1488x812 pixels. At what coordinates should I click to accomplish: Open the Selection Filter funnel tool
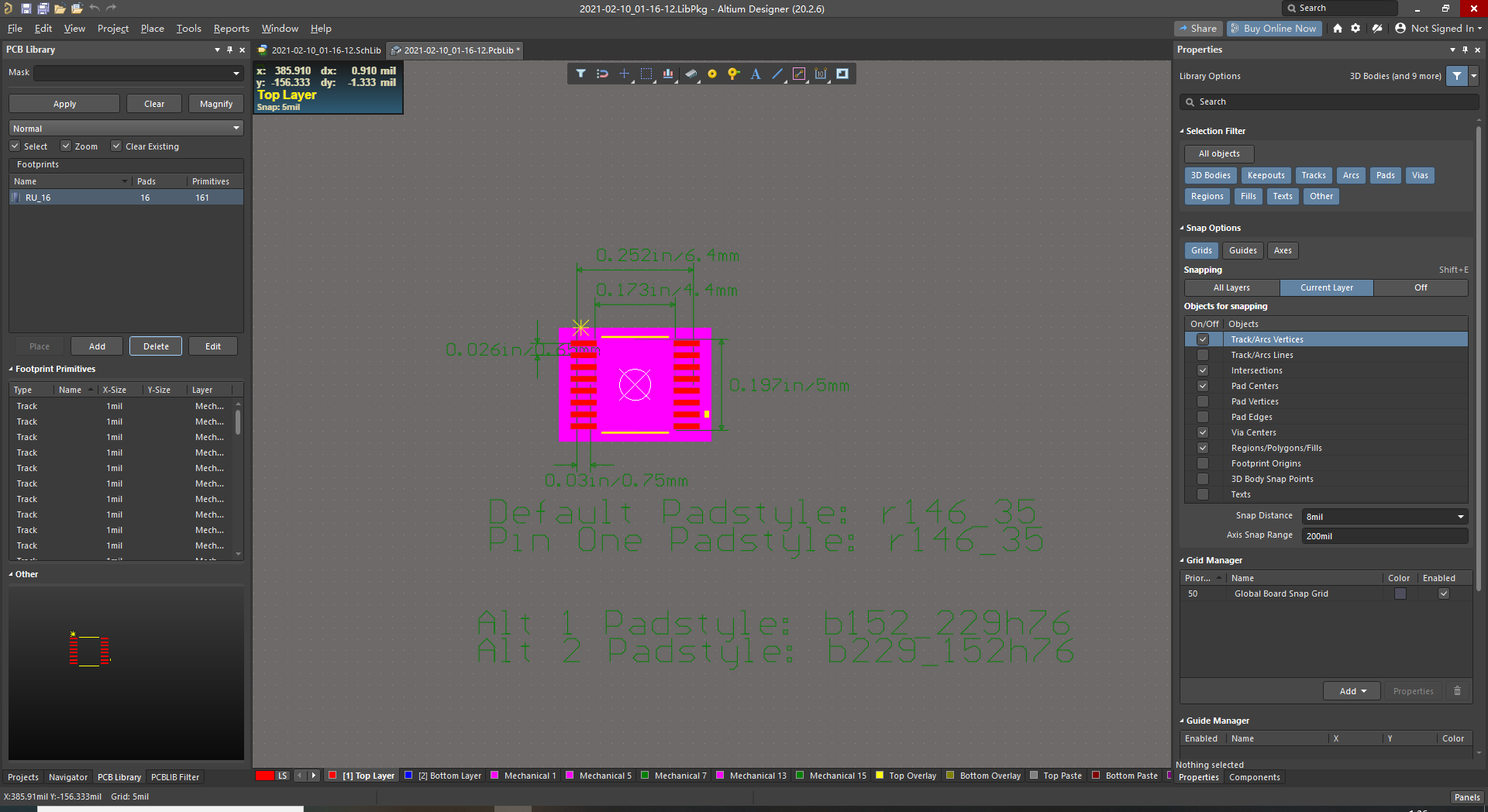pyautogui.click(x=580, y=74)
